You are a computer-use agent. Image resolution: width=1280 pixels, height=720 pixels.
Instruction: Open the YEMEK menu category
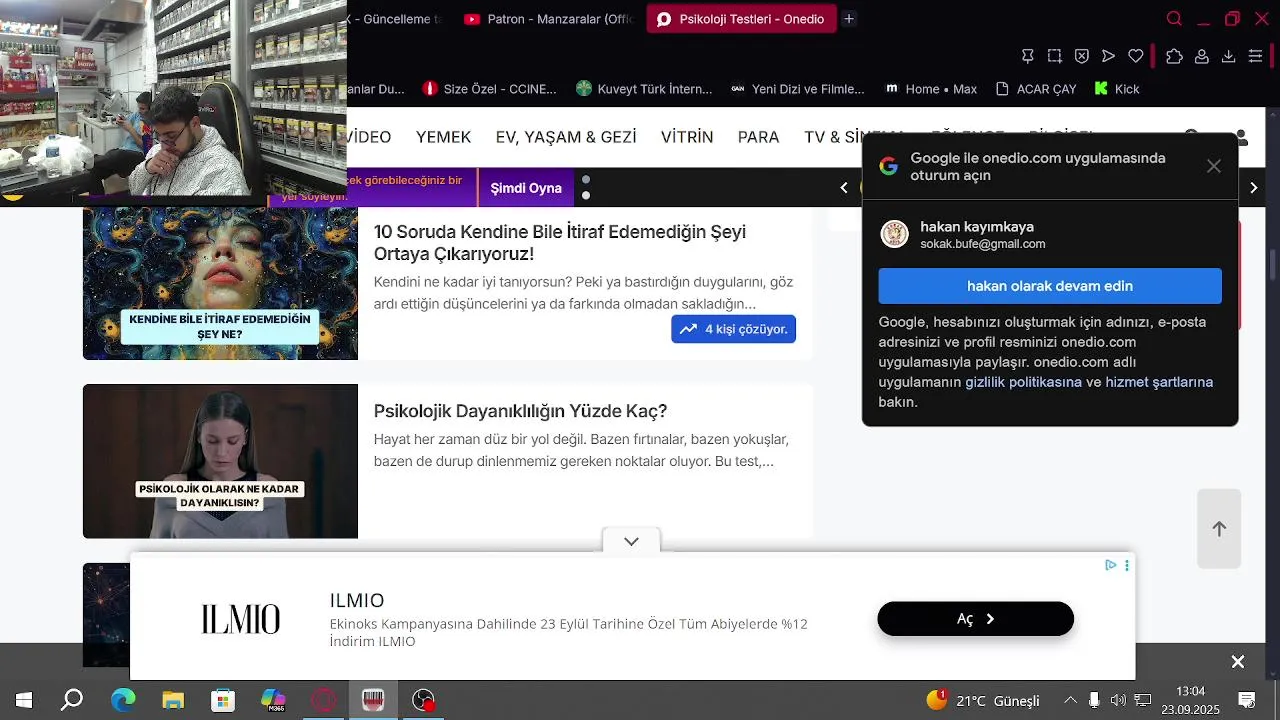click(x=443, y=137)
